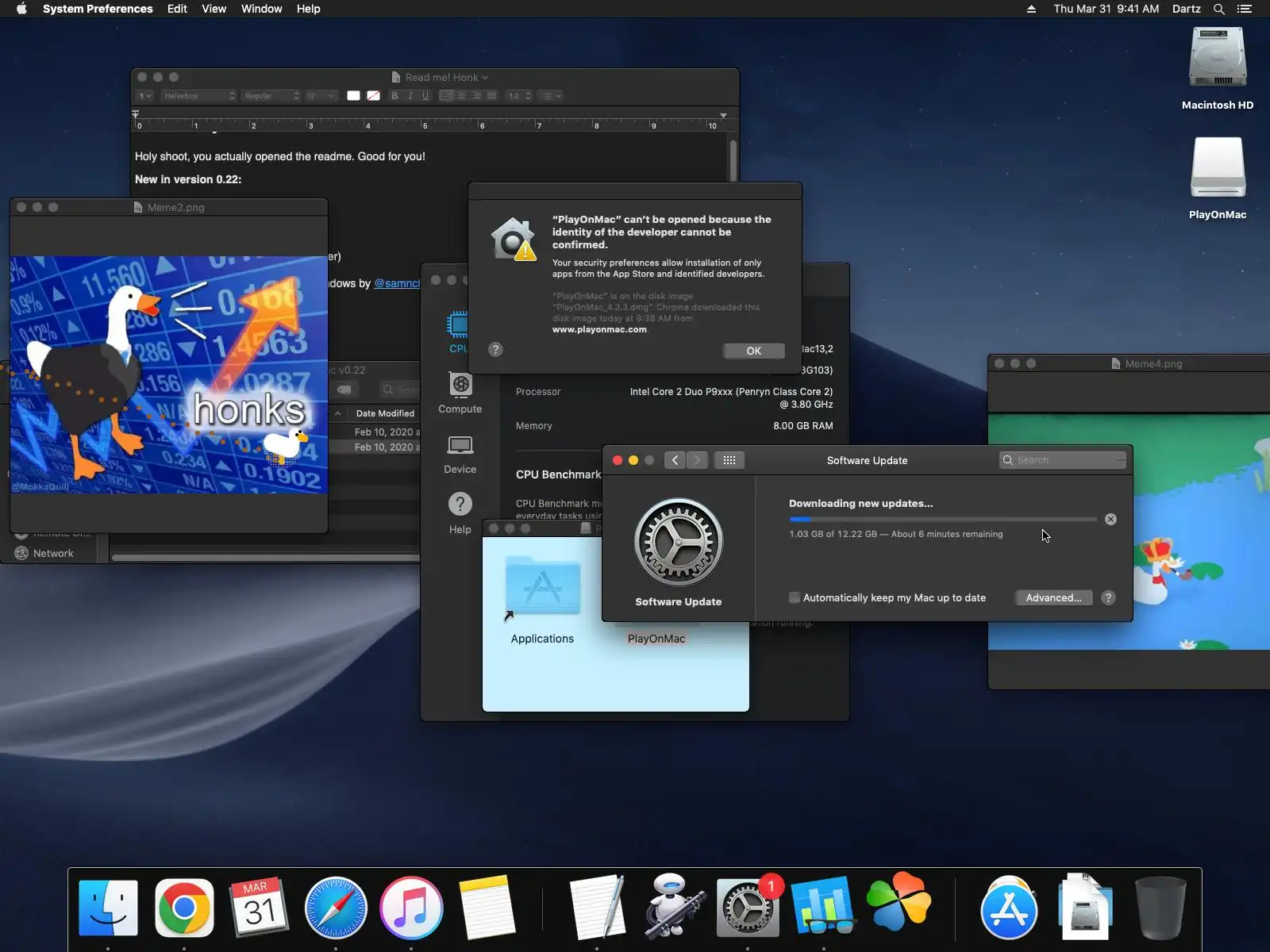Click the text color swatch in TextEdit
The width and height of the screenshot is (1270, 952).
click(x=353, y=96)
